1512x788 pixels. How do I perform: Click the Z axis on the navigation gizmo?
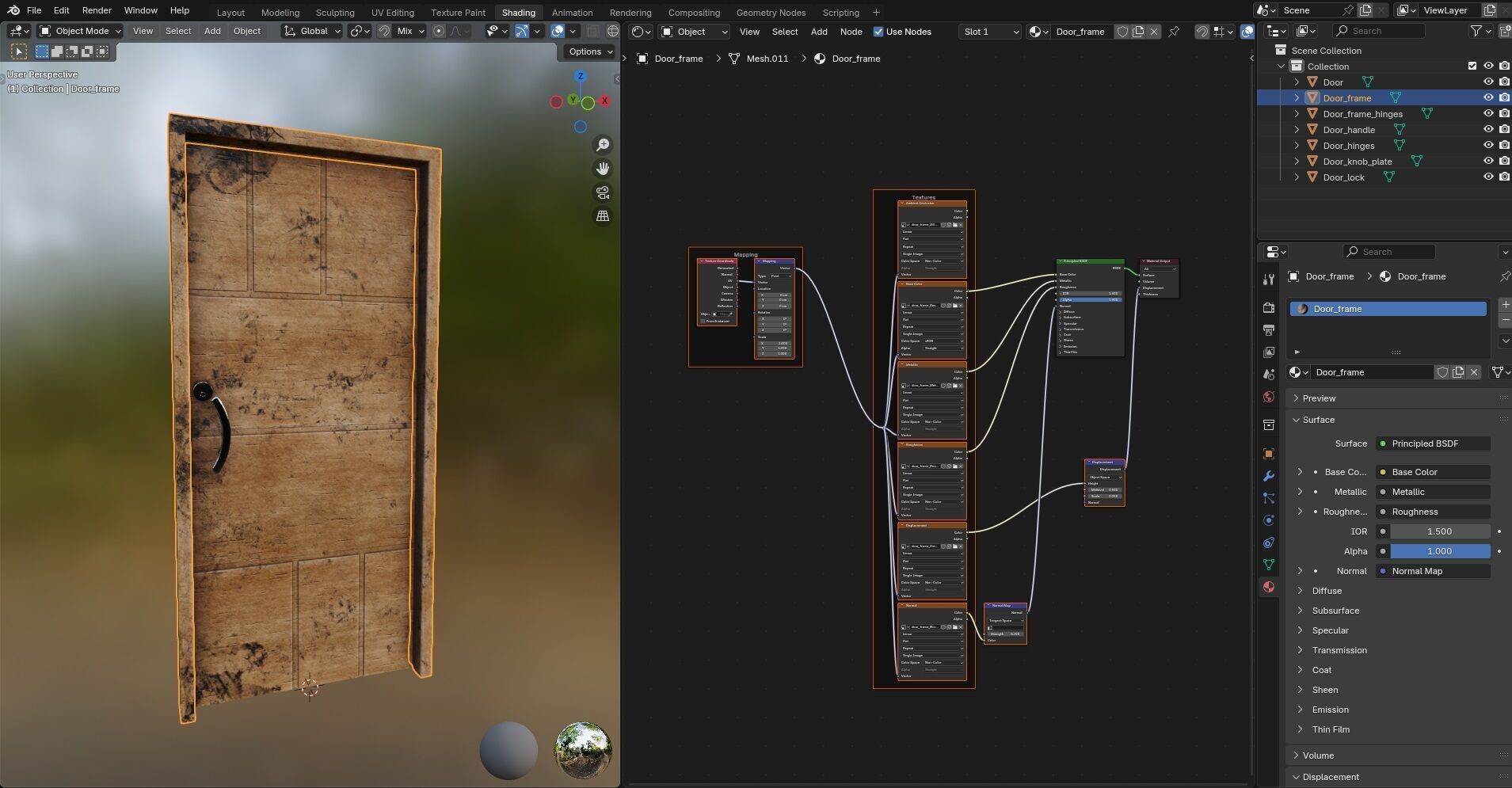(581, 76)
